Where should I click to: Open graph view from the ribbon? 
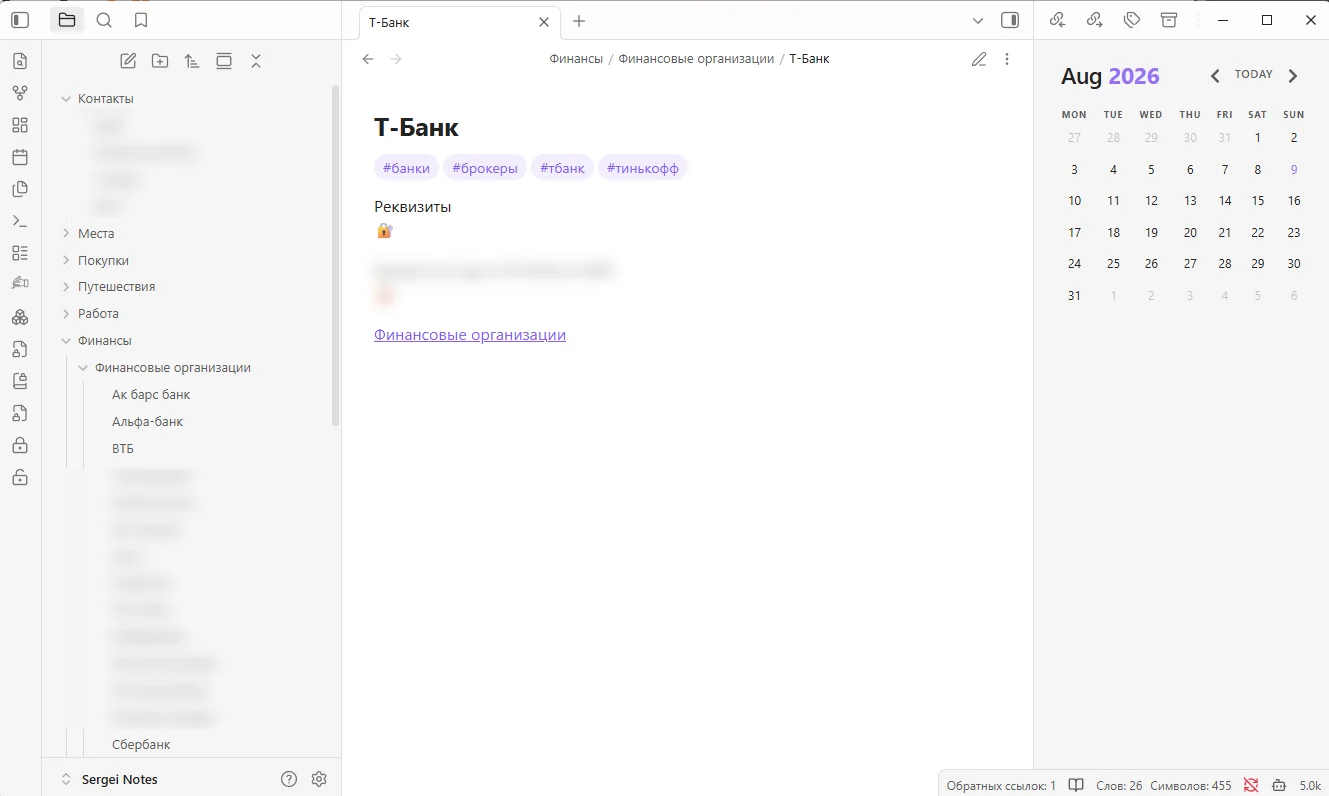(x=20, y=93)
